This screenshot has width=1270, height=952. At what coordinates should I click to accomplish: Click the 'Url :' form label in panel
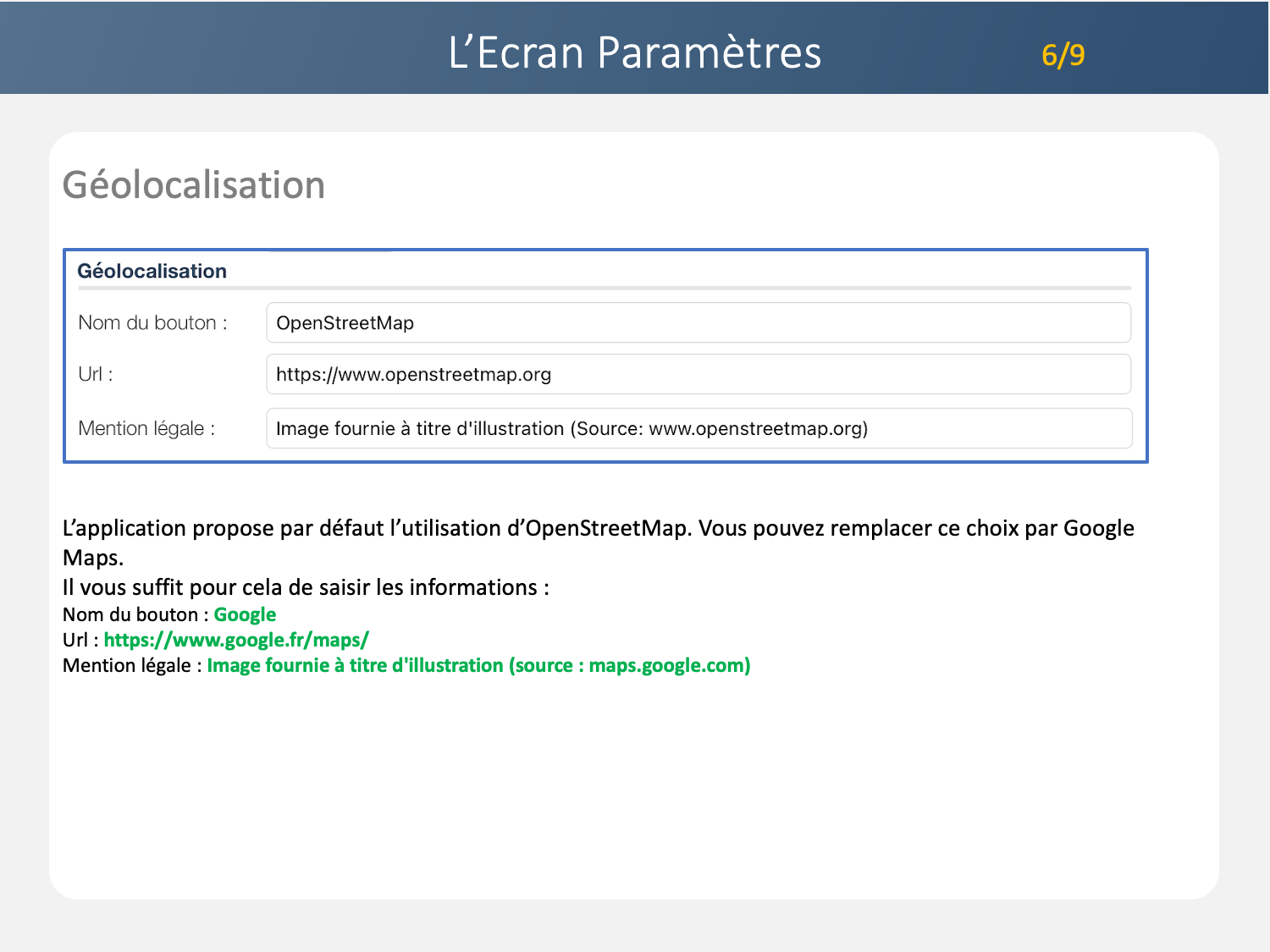point(96,374)
